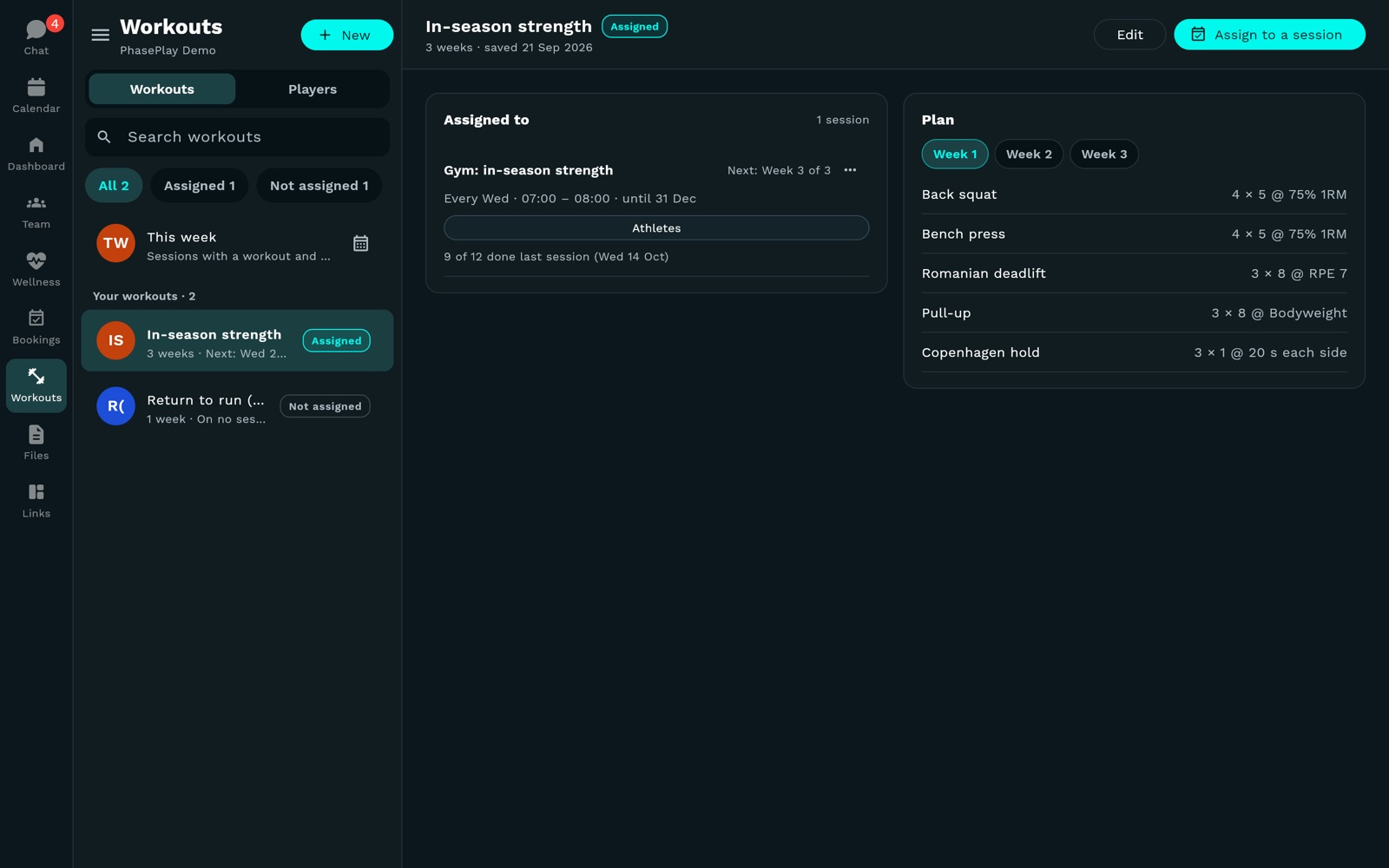
Task: Filter workouts by All 2
Action: [114, 186]
